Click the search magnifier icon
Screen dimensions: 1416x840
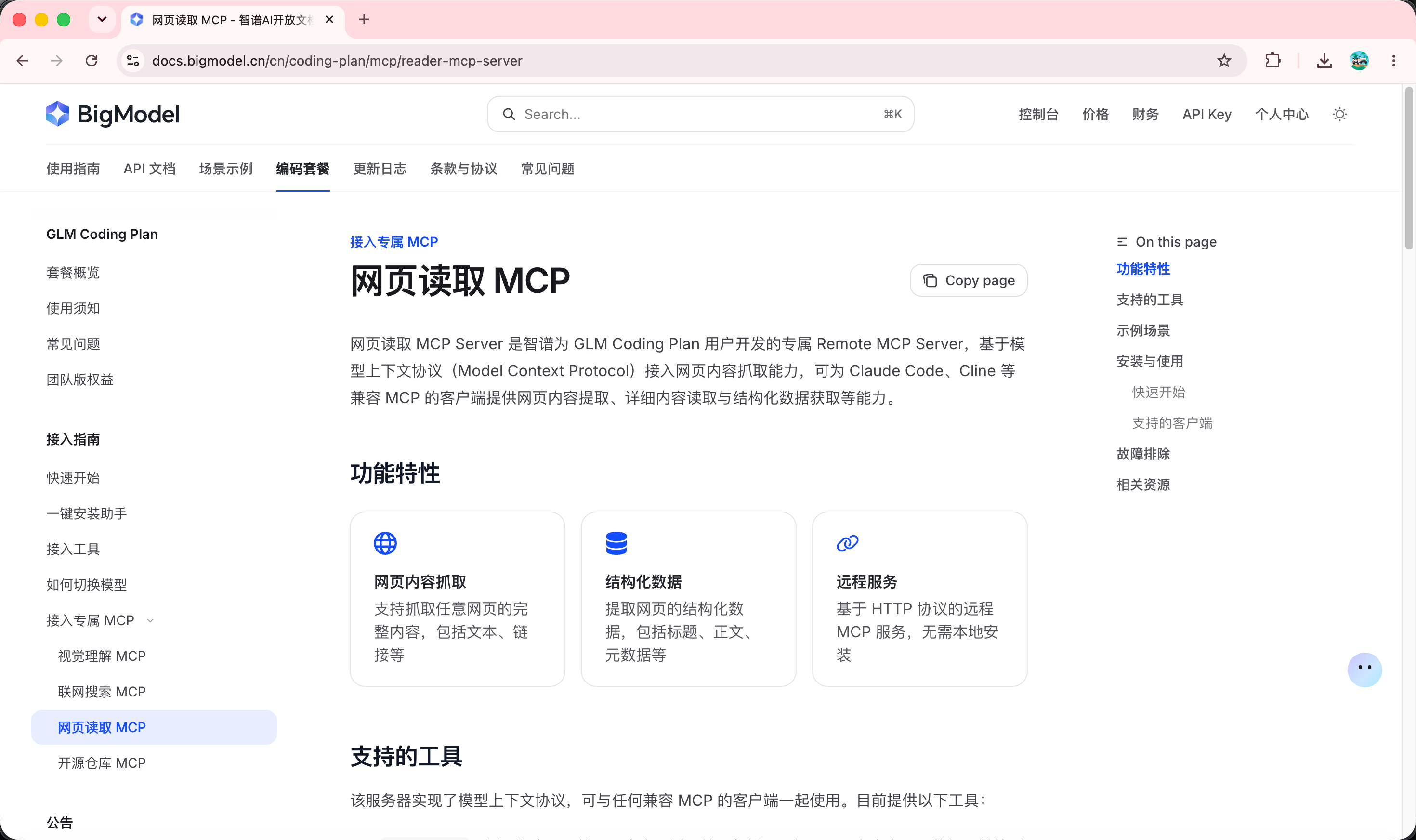point(509,114)
